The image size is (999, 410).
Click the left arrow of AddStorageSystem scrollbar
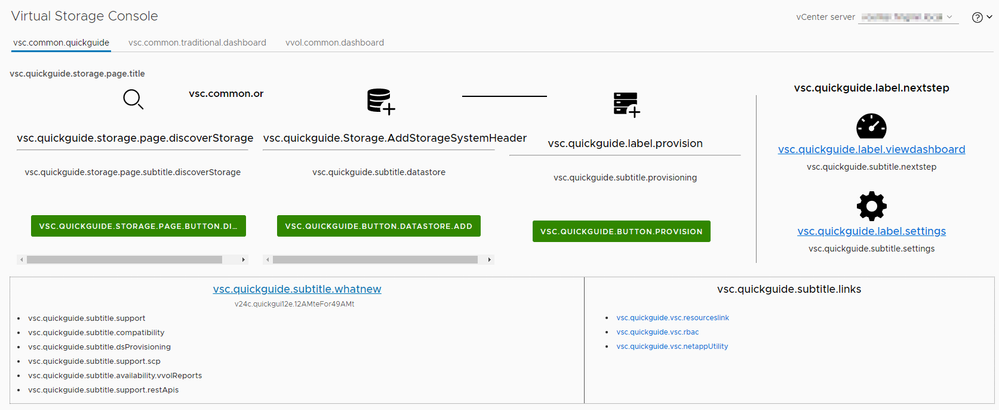(x=268, y=260)
